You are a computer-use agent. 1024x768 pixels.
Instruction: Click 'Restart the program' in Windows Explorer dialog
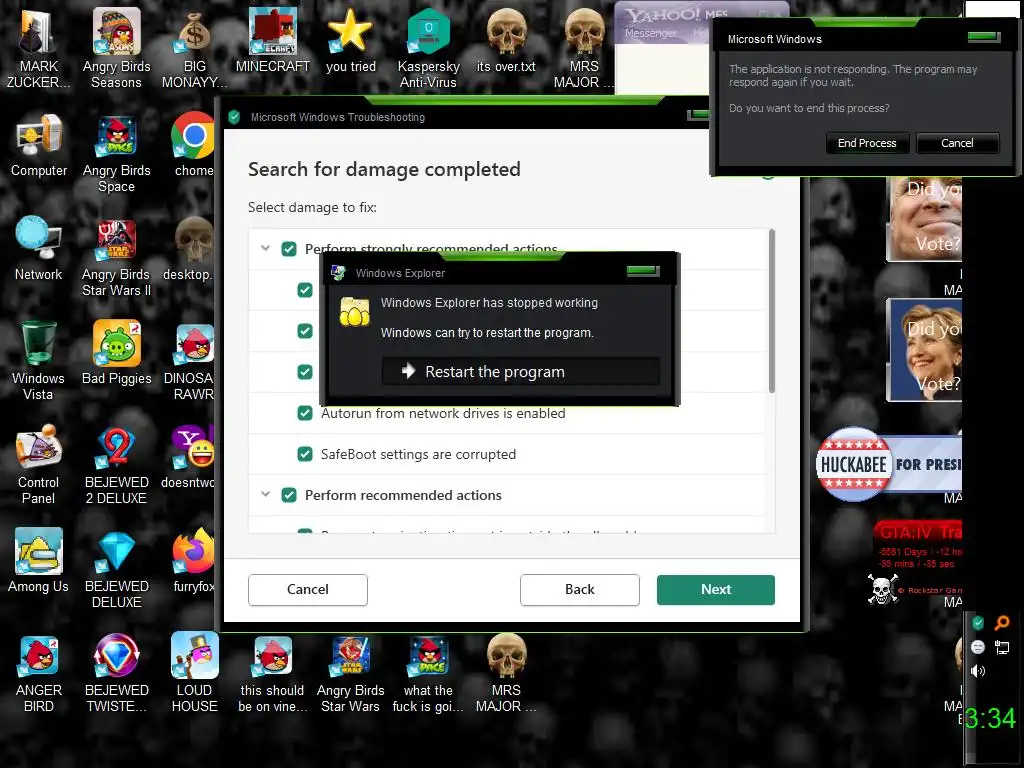pyautogui.click(x=520, y=372)
